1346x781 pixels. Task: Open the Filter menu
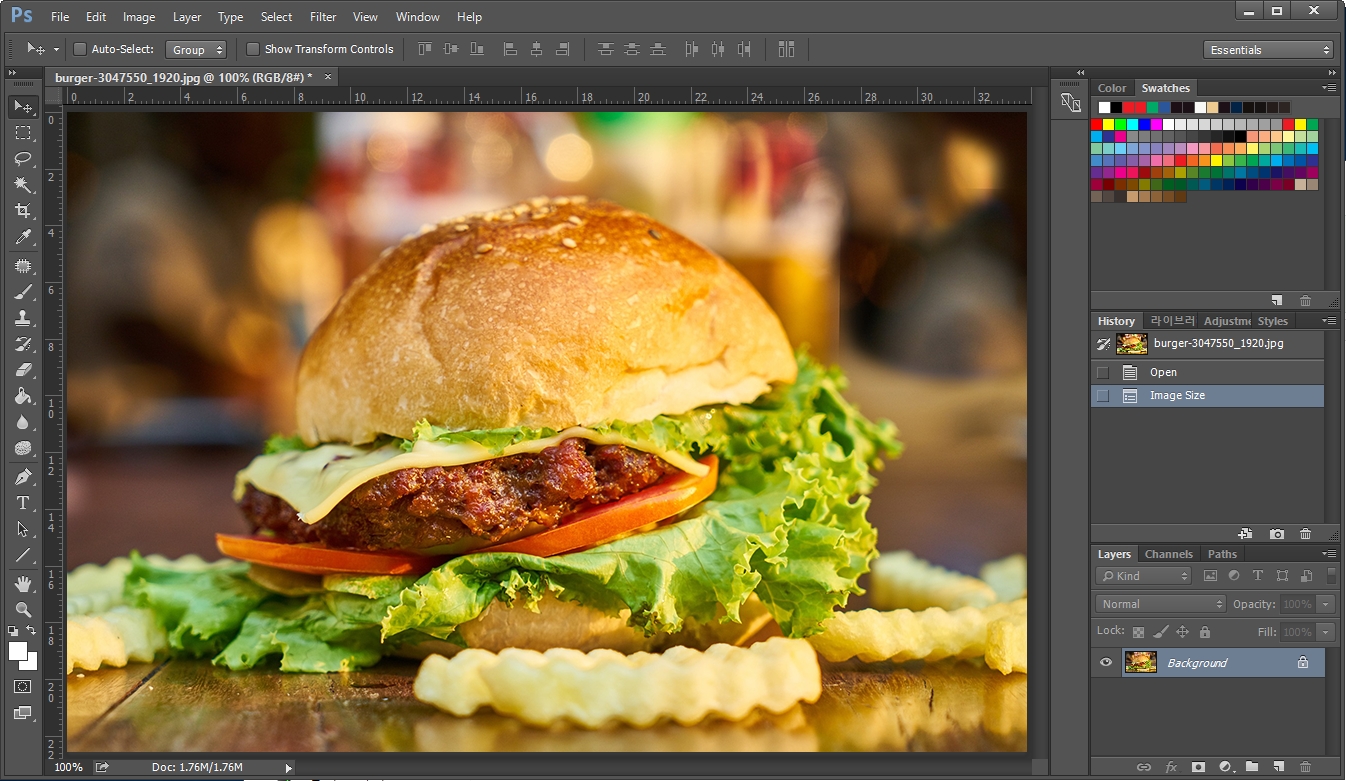point(323,17)
